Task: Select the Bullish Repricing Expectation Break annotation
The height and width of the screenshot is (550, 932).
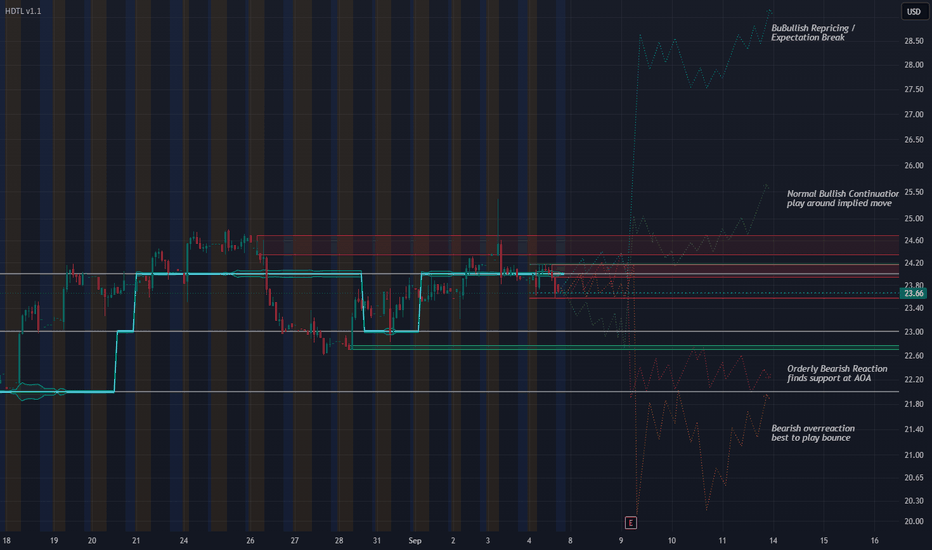Action: coord(813,33)
